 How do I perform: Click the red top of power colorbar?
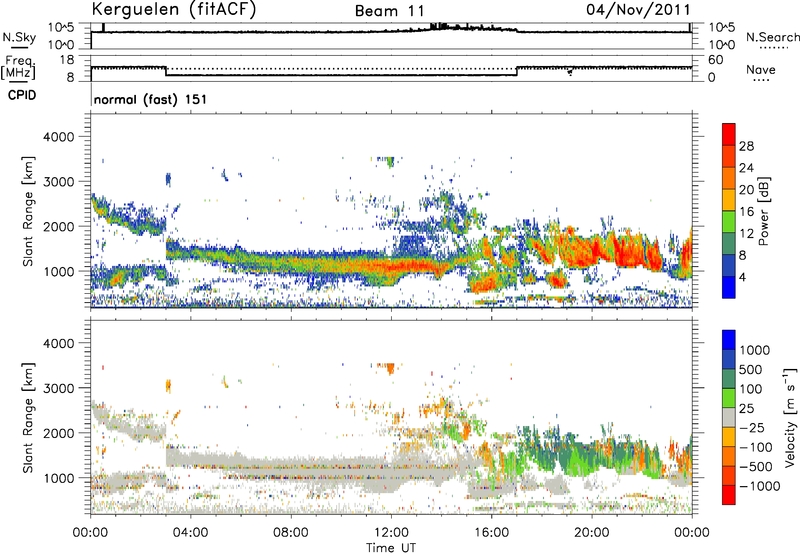click(729, 134)
